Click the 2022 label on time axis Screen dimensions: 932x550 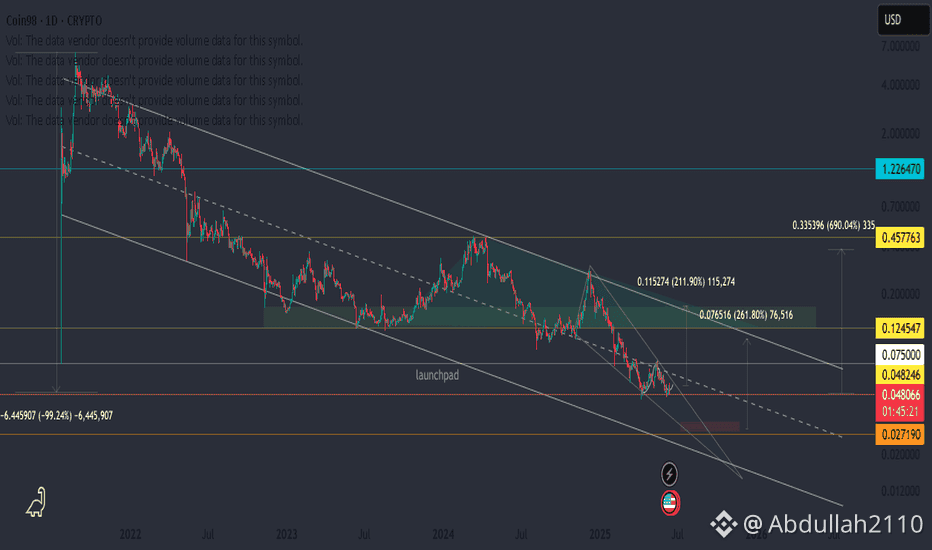(x=130, y=534)
